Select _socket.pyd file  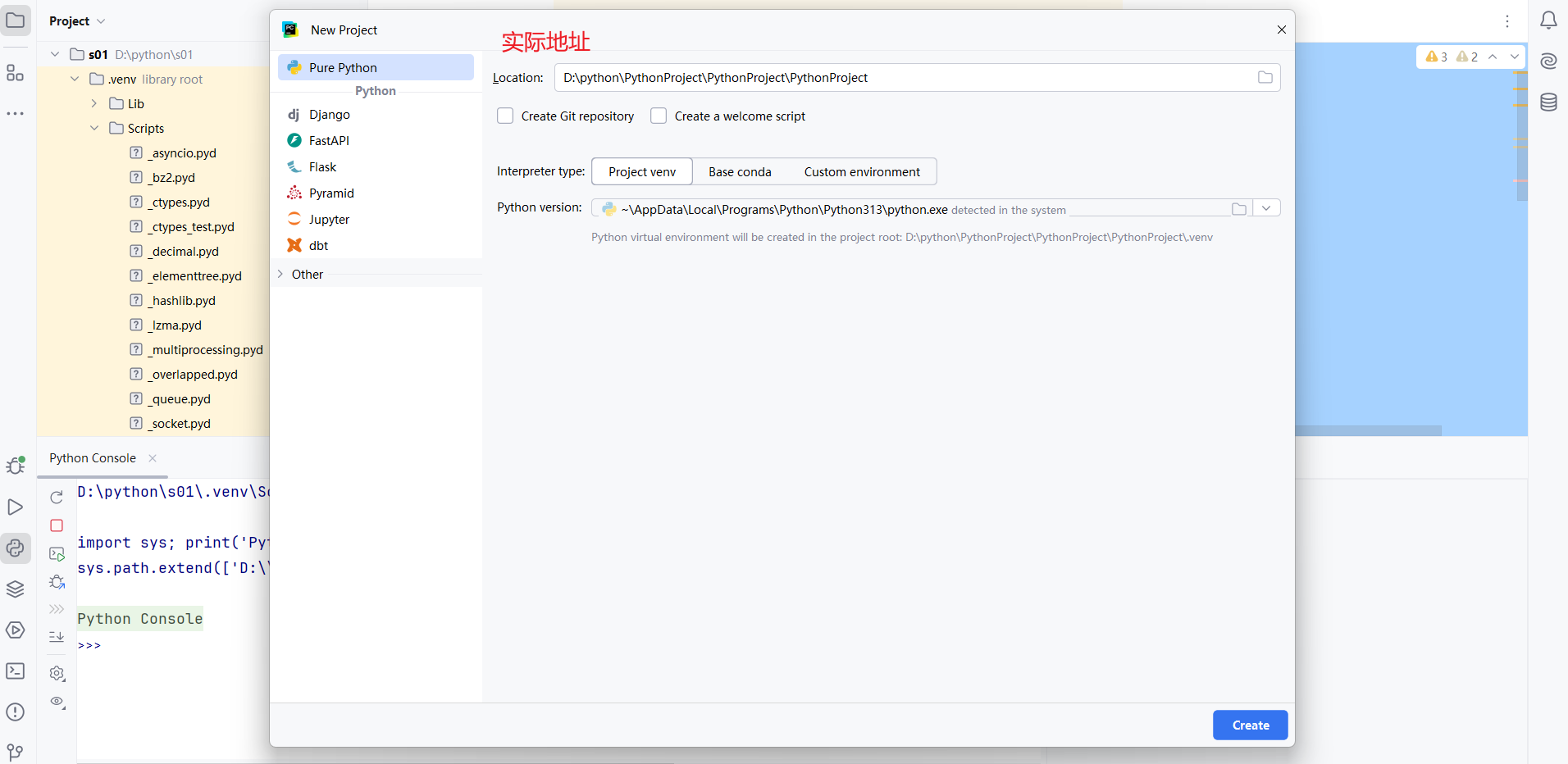[x=180, y=423]
